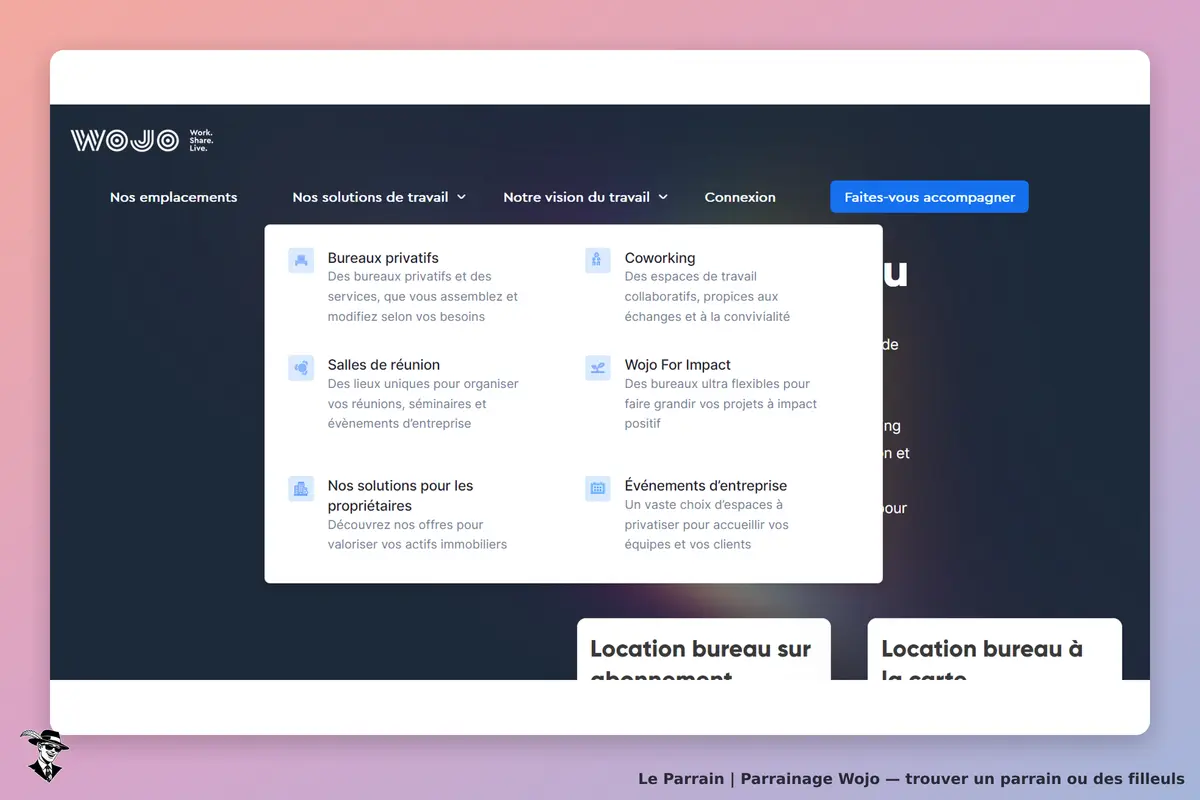Screen dimensions: 1200x800
Task: Click the Salles de réunion icon
Action: click(301, 367)
